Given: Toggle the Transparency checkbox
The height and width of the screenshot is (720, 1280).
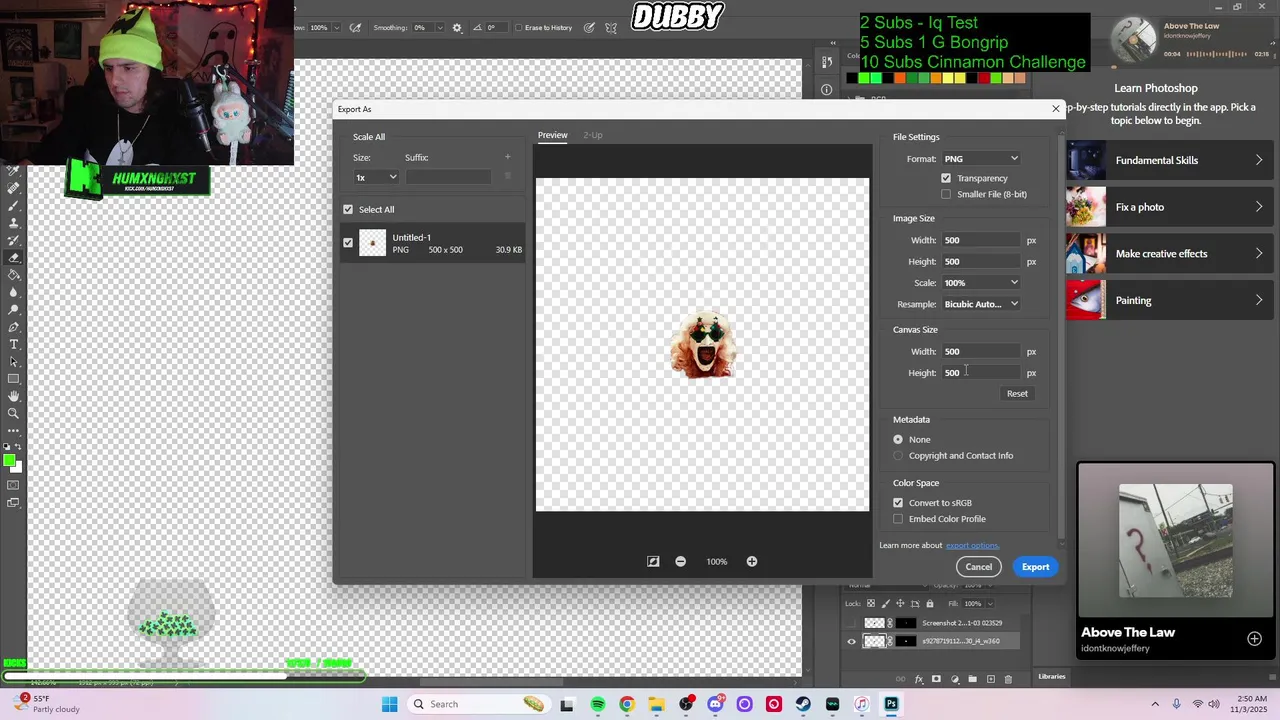Looking at the screenshot, I should pyautogui.click(x=946, y=178).
